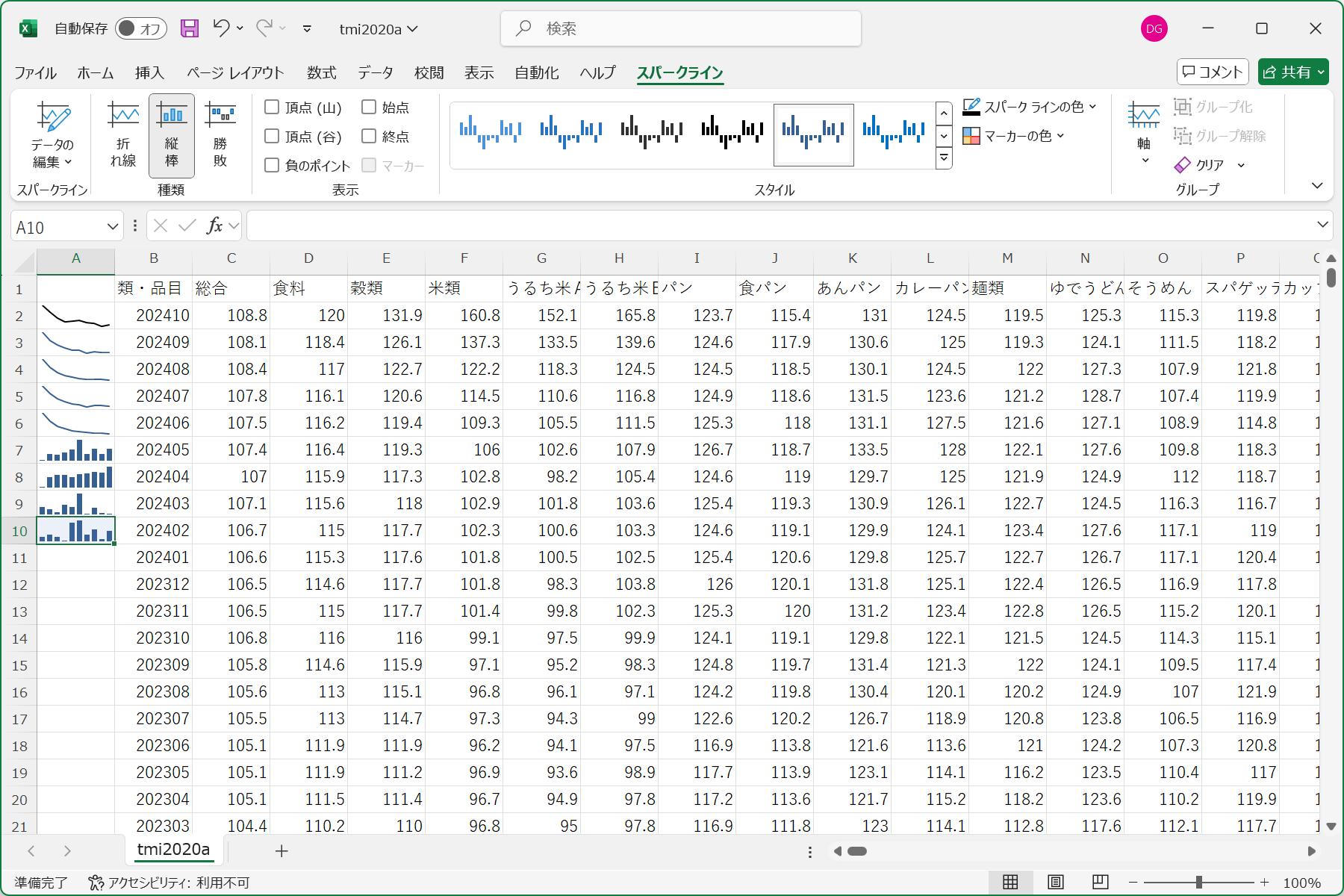1344x896 pixels.
Task: Click the 100% zoom level
Action: [x=1302, y=883]
